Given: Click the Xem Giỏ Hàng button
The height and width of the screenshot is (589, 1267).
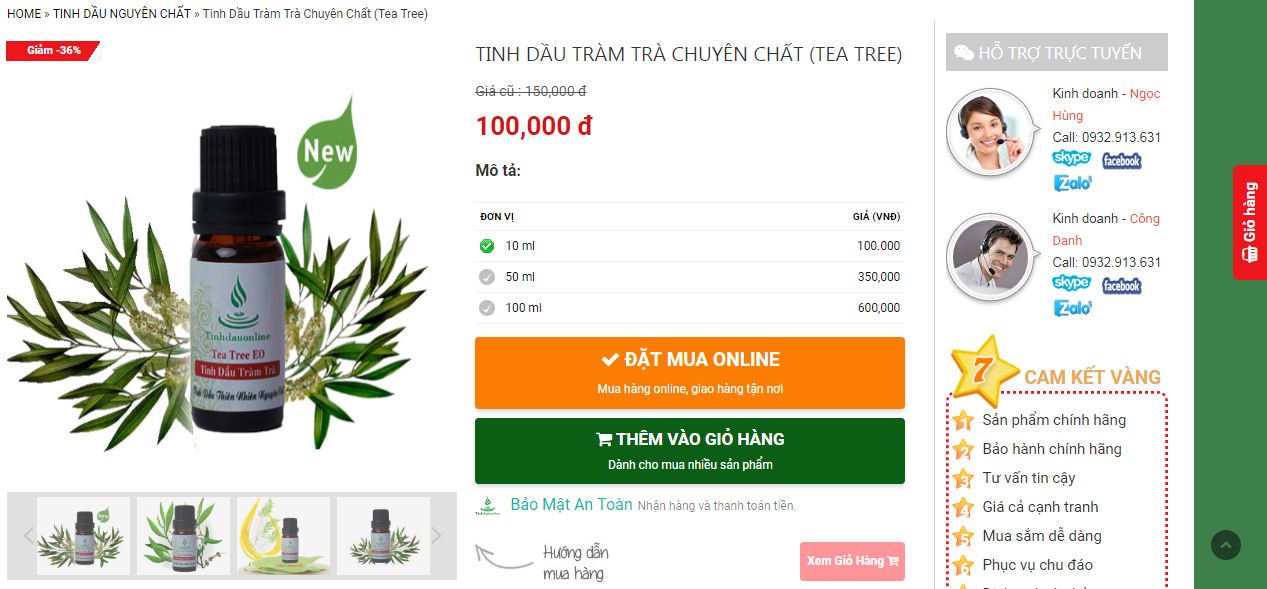Looking at the screenshot, I should pos(852,561).
